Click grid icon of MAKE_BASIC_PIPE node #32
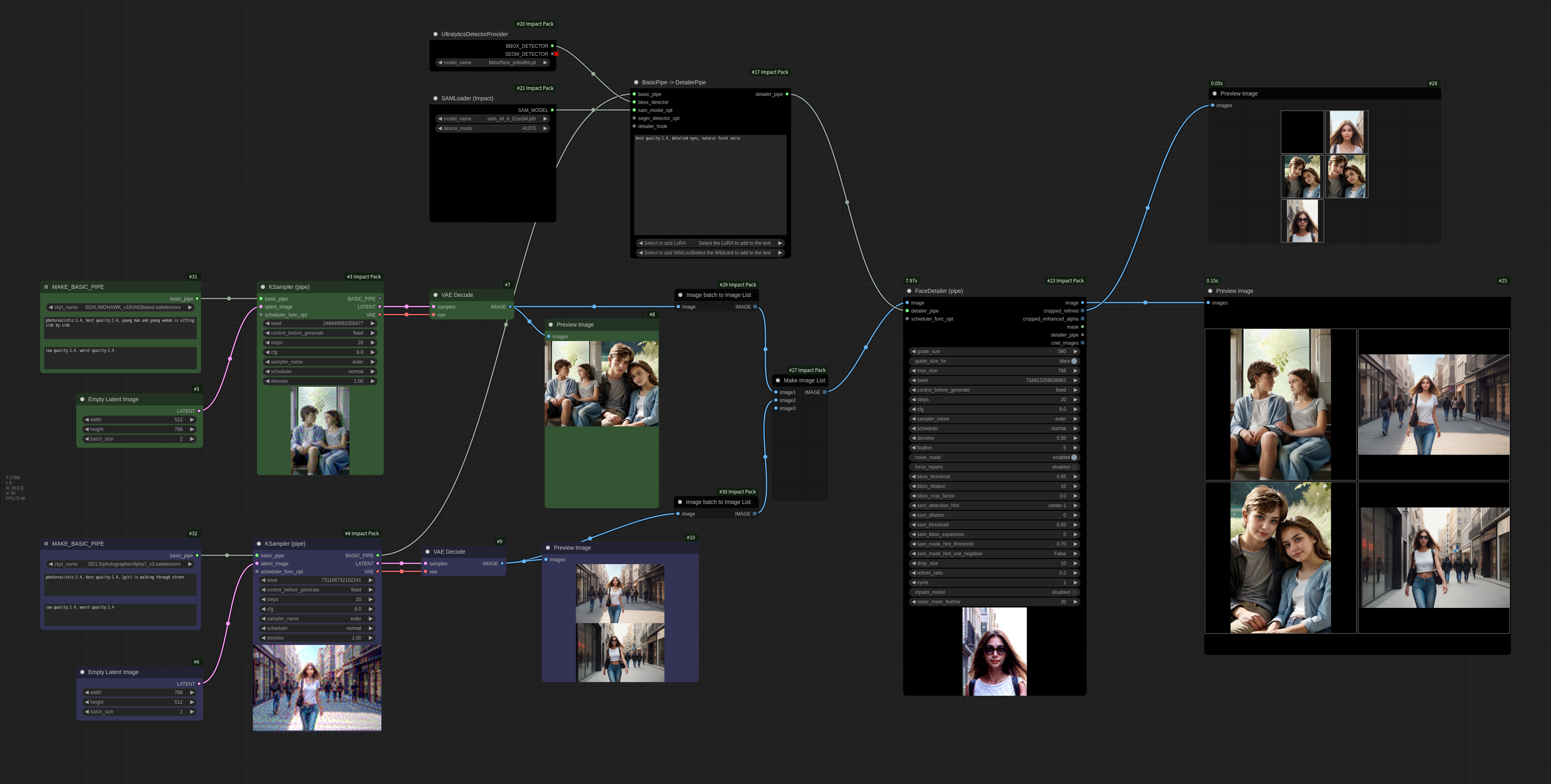 tap(47, 544)
